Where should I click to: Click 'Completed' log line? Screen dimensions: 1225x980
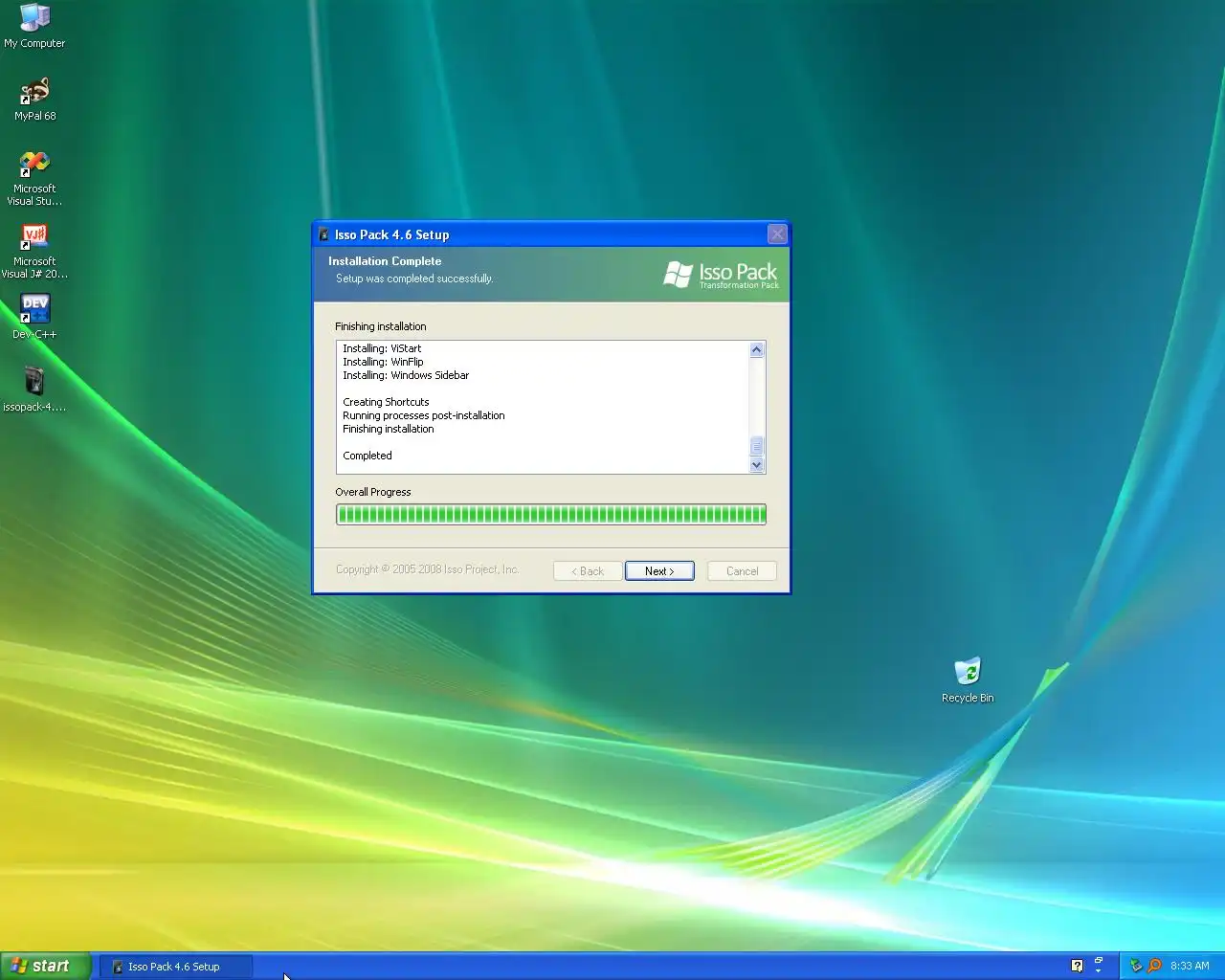pyautogui.click(x=367, y=456)
